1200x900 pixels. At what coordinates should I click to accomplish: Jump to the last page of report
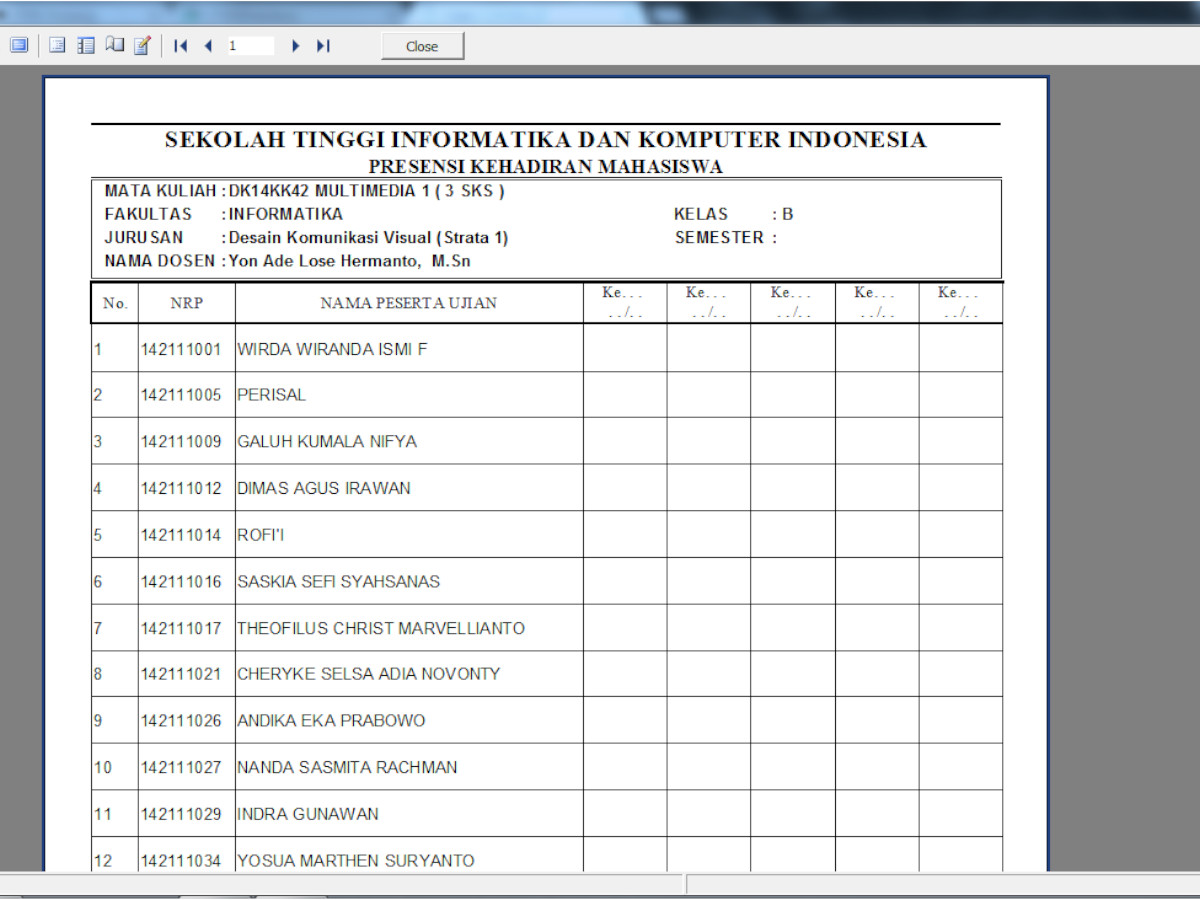[x=323, y=46]
